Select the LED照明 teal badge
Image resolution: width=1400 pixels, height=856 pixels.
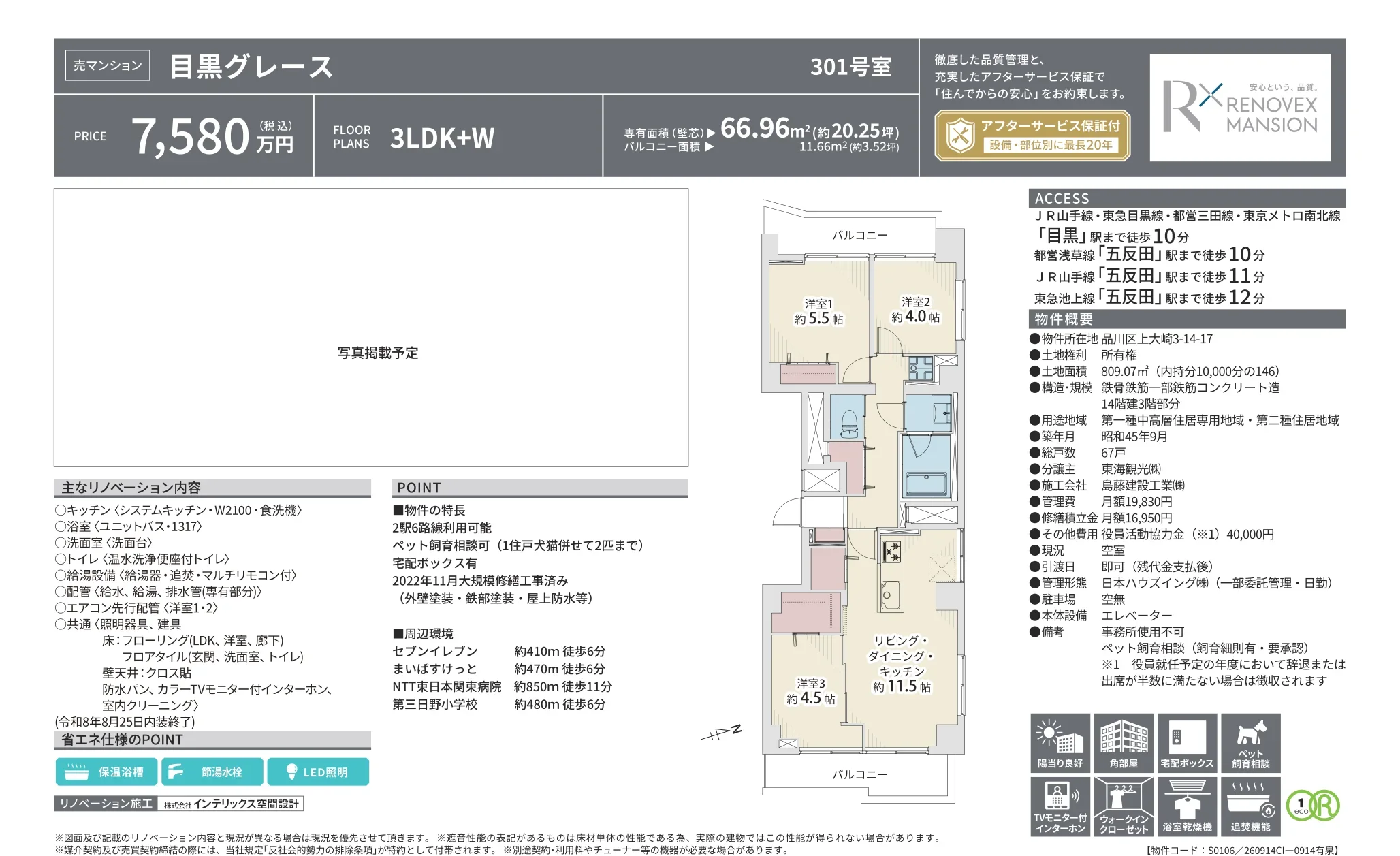(x=318, y=772)
